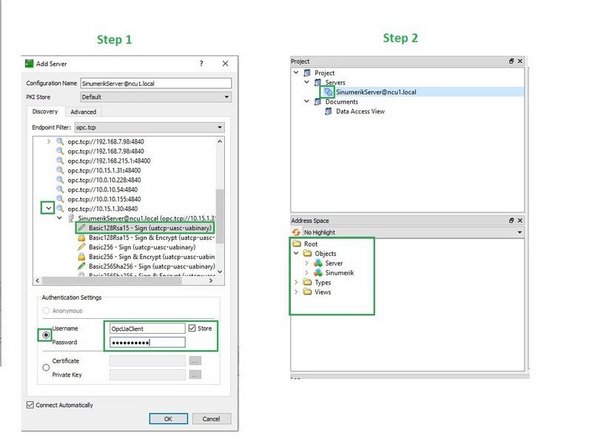Click the Objects folder icon

pos(308,253)
